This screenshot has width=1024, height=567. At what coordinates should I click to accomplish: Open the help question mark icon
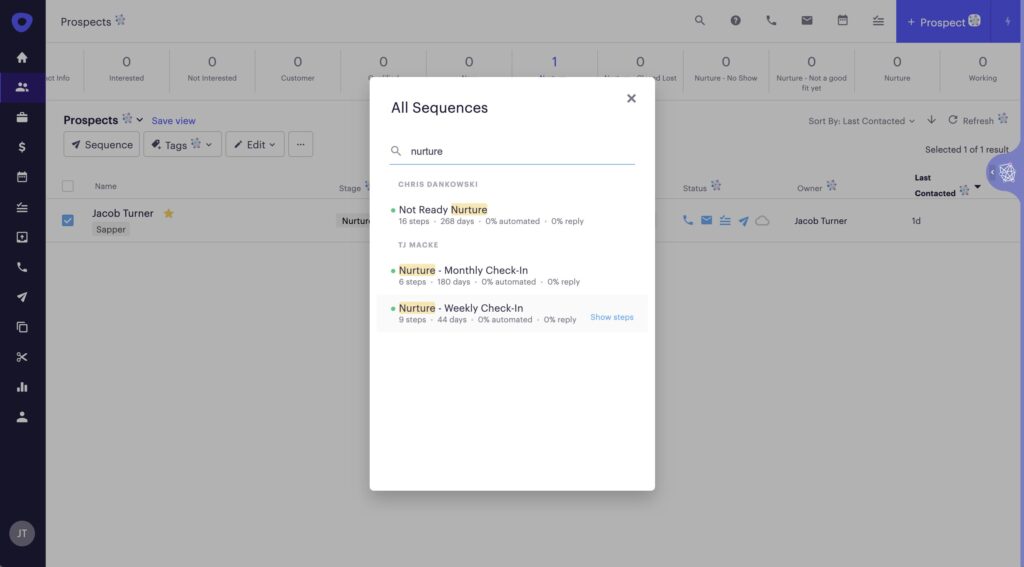pyautogui.click(x=735, y=21)
